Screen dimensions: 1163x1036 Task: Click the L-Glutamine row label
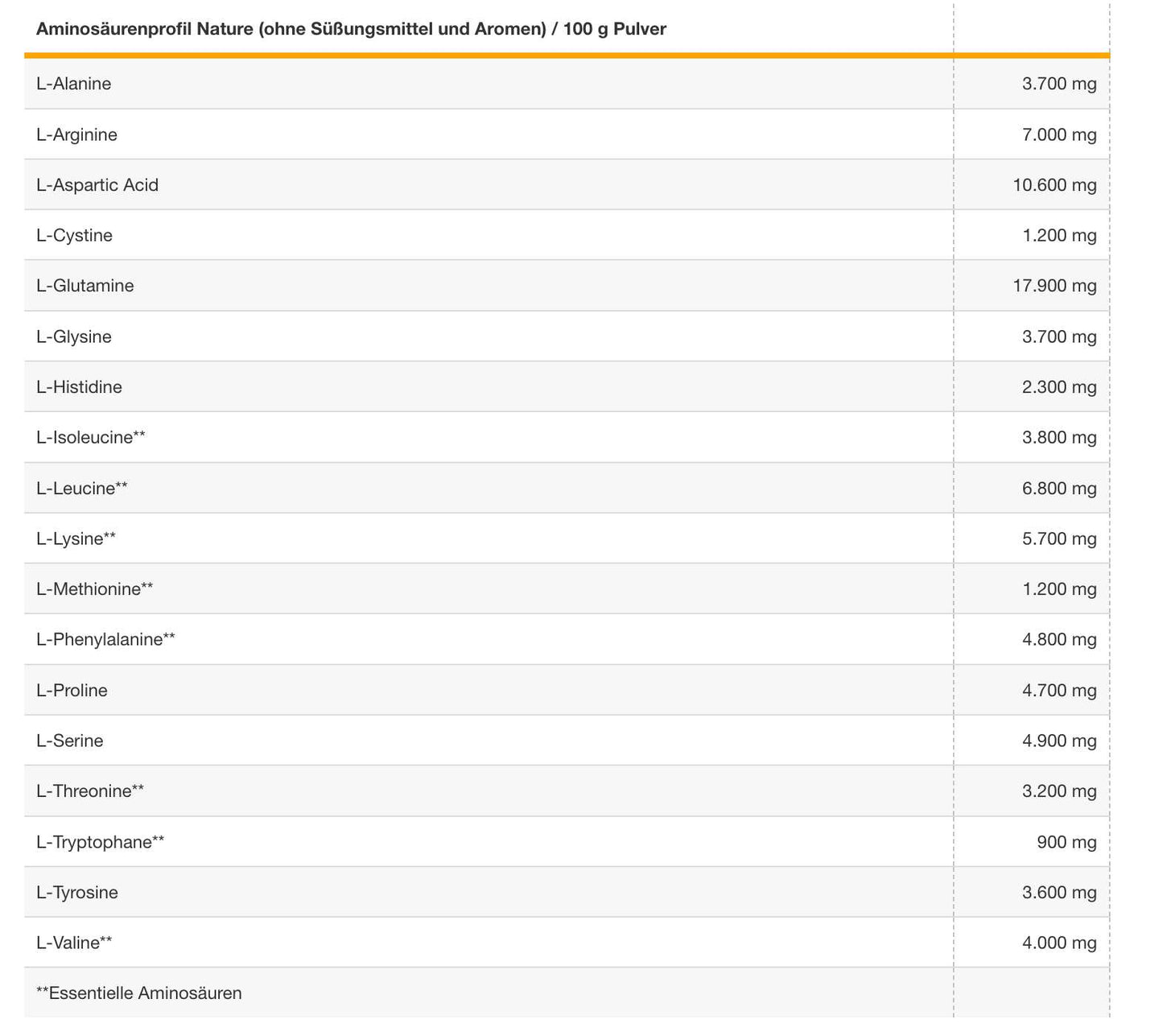[85, 286]
